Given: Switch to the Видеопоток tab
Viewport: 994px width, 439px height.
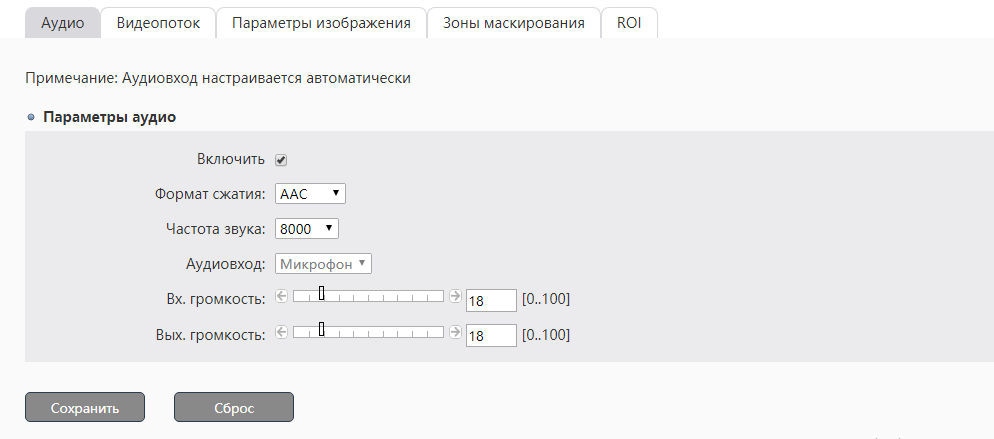Looking at the screenshot, I should tap(158, 23).
